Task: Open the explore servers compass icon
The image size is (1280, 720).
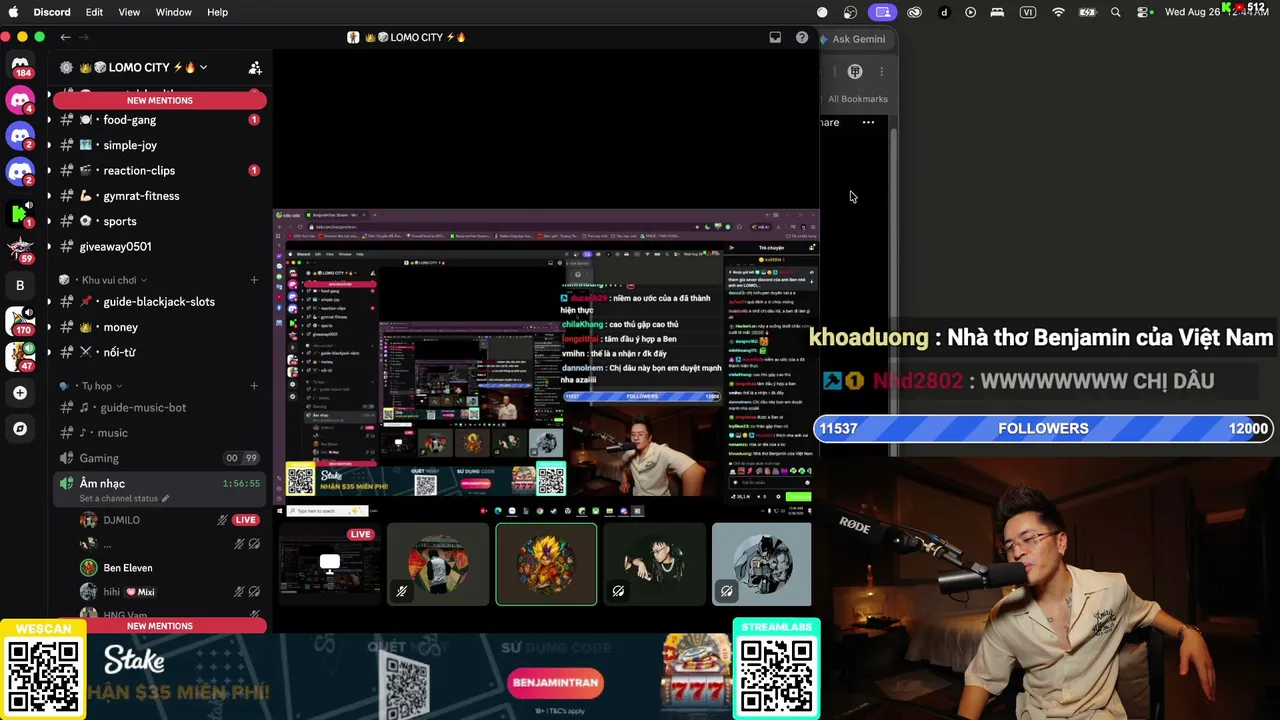Action: pyautogui.click(x=20, y=428)
